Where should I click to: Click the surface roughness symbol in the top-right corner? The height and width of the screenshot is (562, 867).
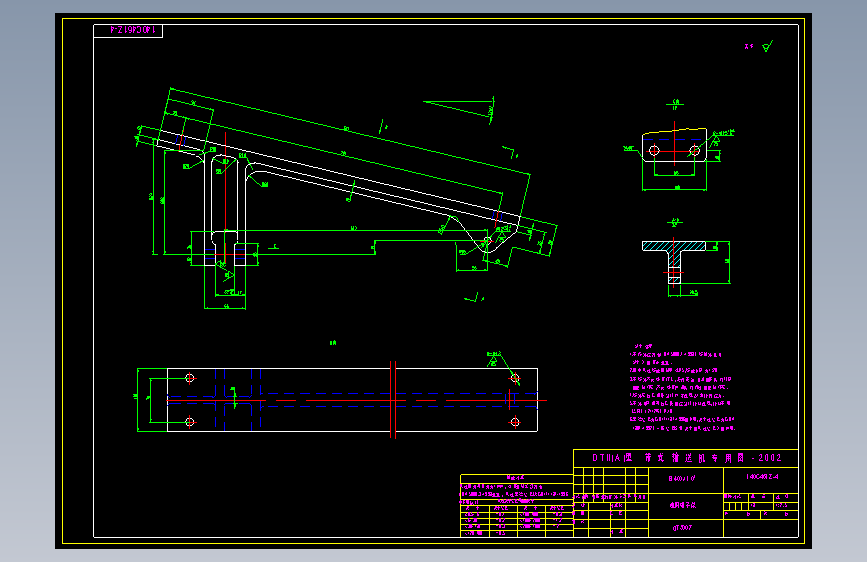pos(767,46)
